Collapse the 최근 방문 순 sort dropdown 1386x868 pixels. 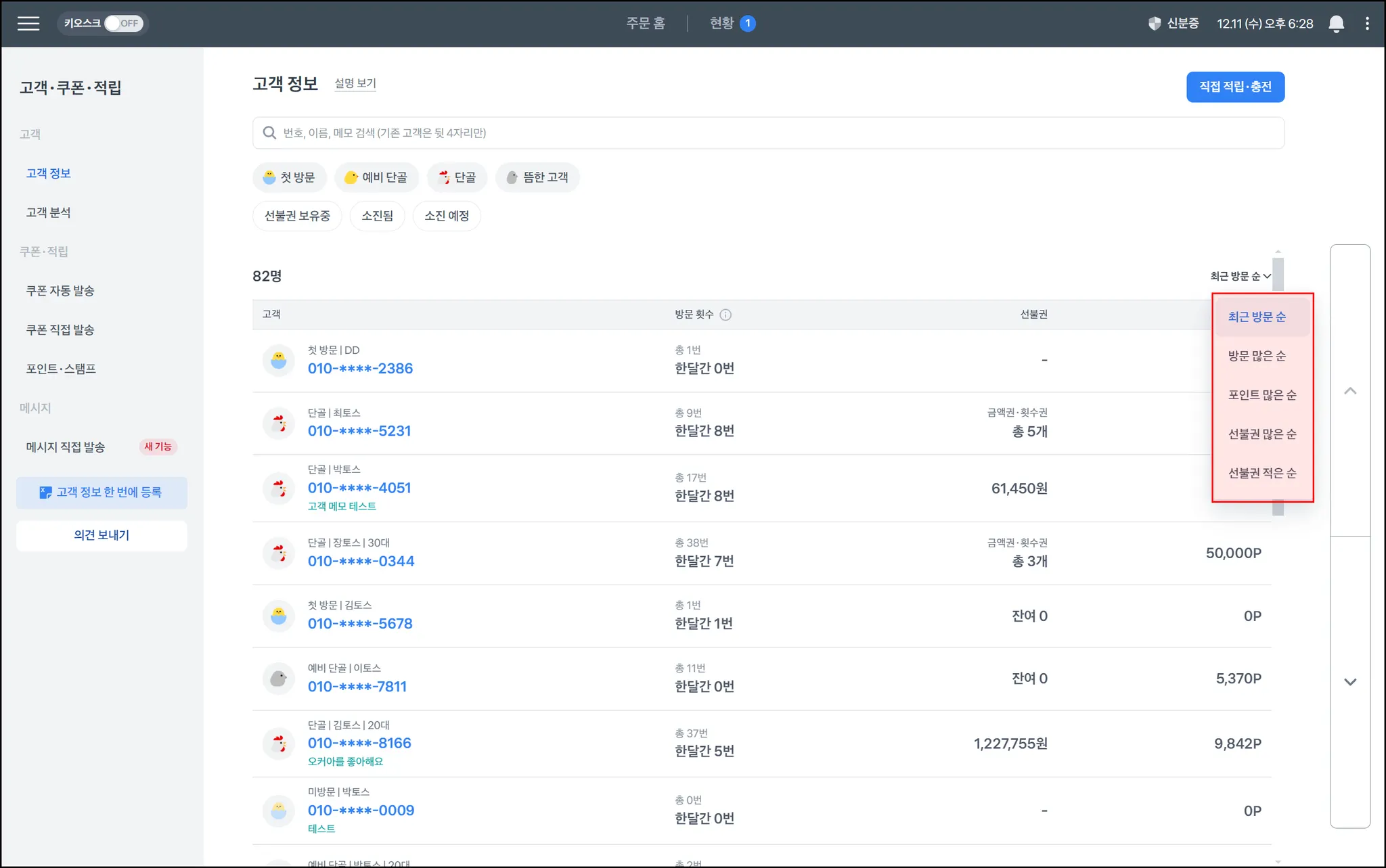point(1240,276)
